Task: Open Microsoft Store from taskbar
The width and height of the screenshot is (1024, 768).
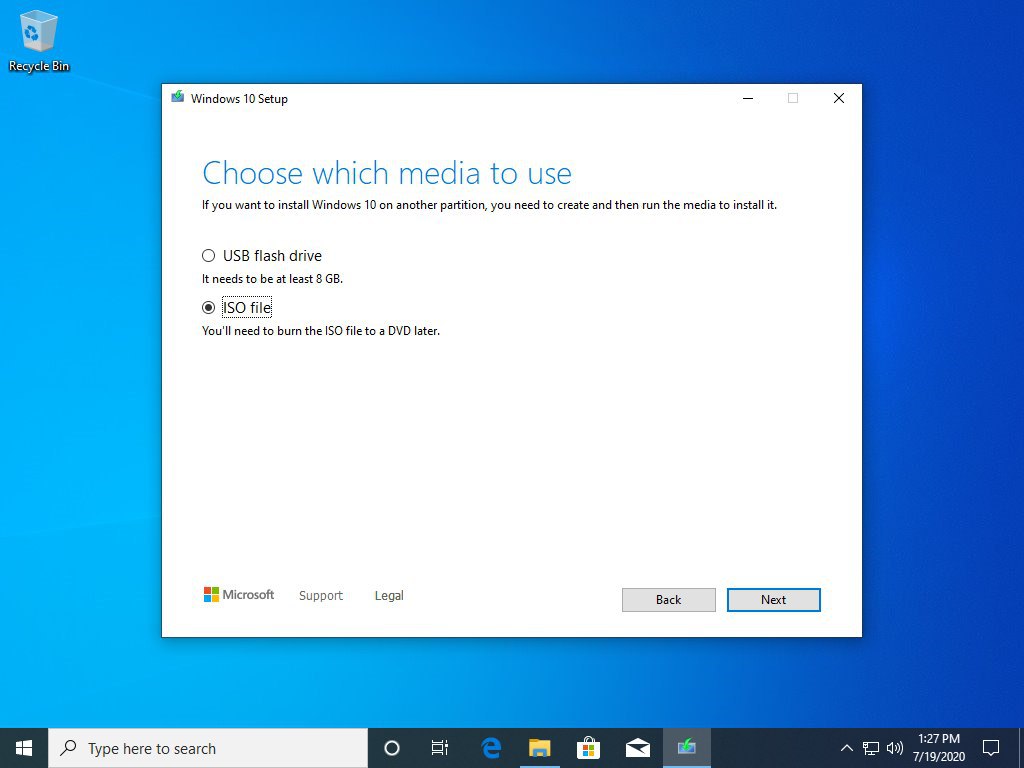Action: tap(588, 748)
